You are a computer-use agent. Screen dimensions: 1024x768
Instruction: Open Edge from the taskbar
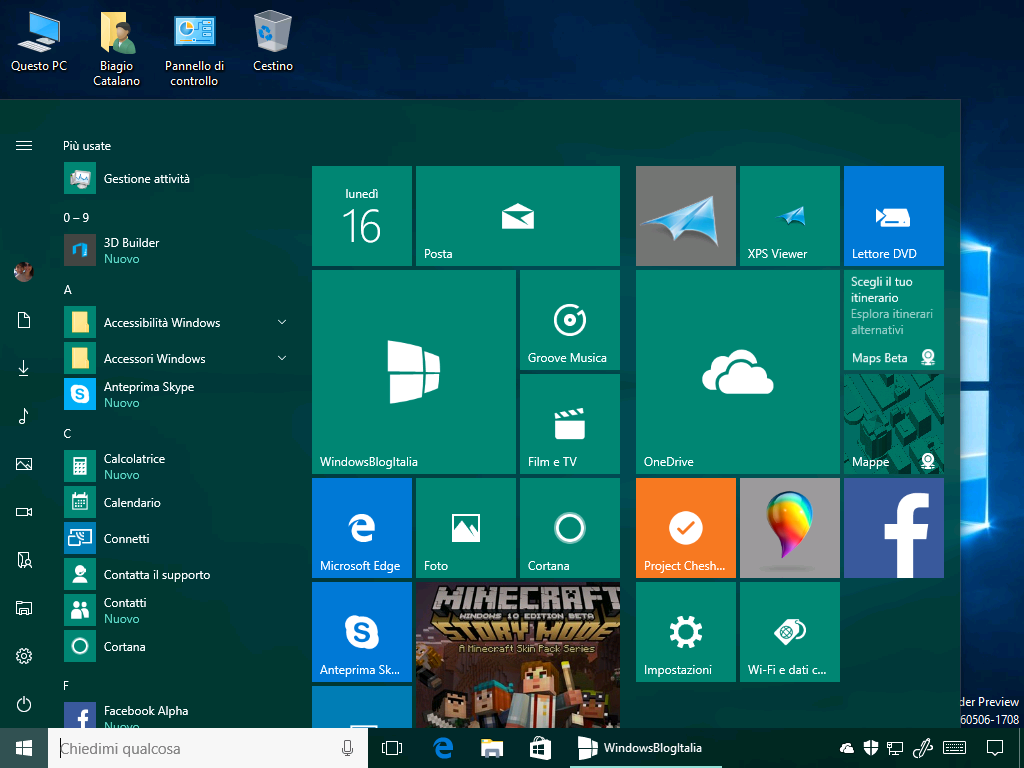tap(443, 748)
